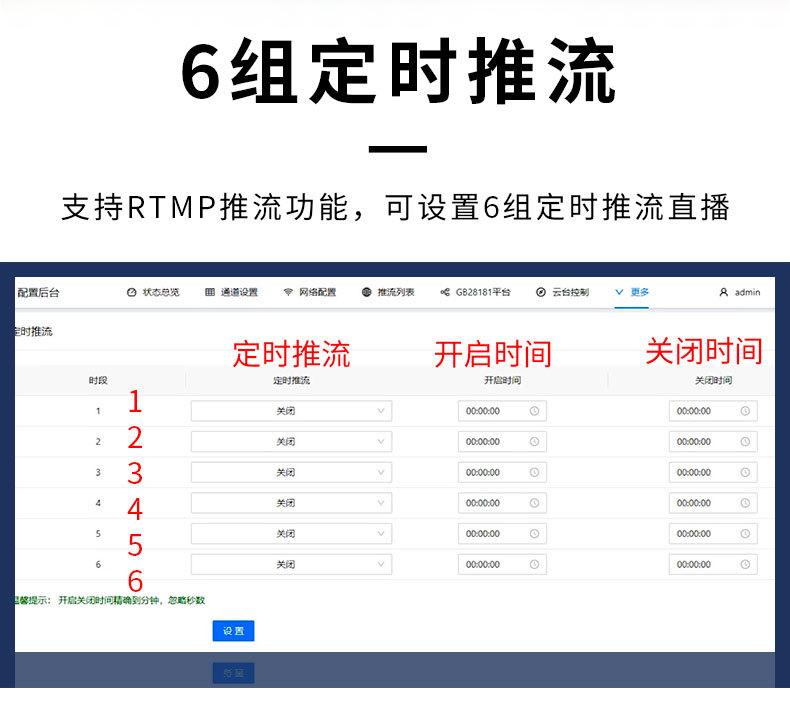Click the clock icon in row 3 end time

coord(745,473)
